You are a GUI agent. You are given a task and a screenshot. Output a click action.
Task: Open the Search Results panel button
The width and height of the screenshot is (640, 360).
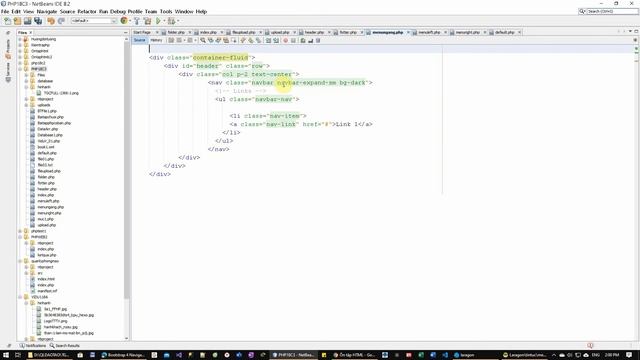pyautogui.click(x=64, y=346)
